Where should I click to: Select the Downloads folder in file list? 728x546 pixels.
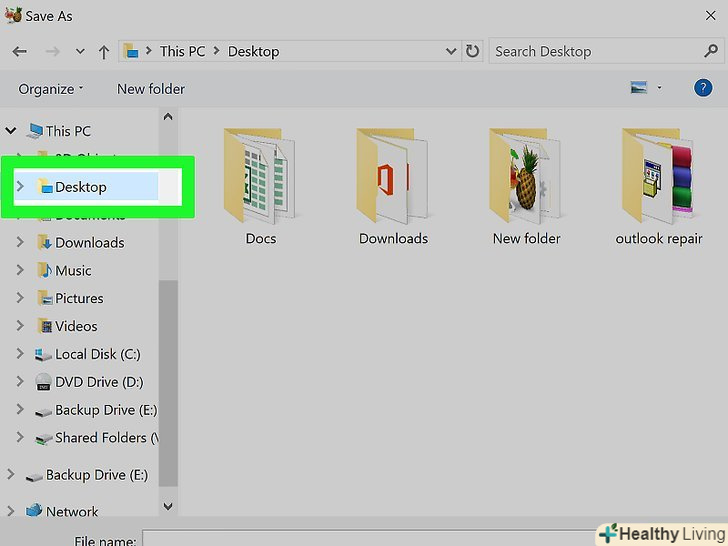(x=393, y=187)
